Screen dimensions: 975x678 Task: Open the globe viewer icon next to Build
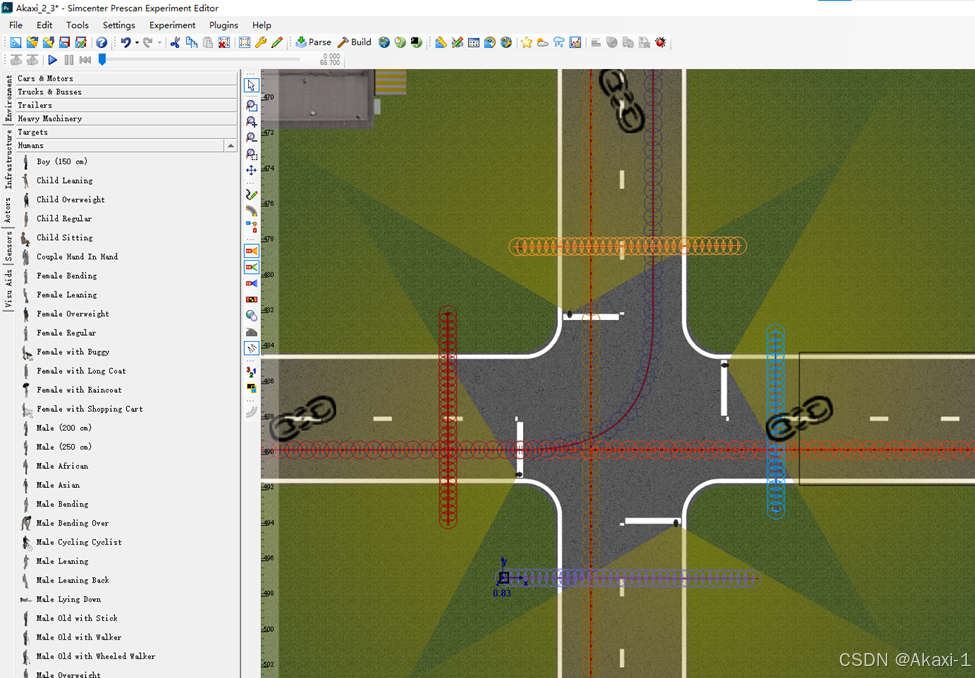point(384,42)
